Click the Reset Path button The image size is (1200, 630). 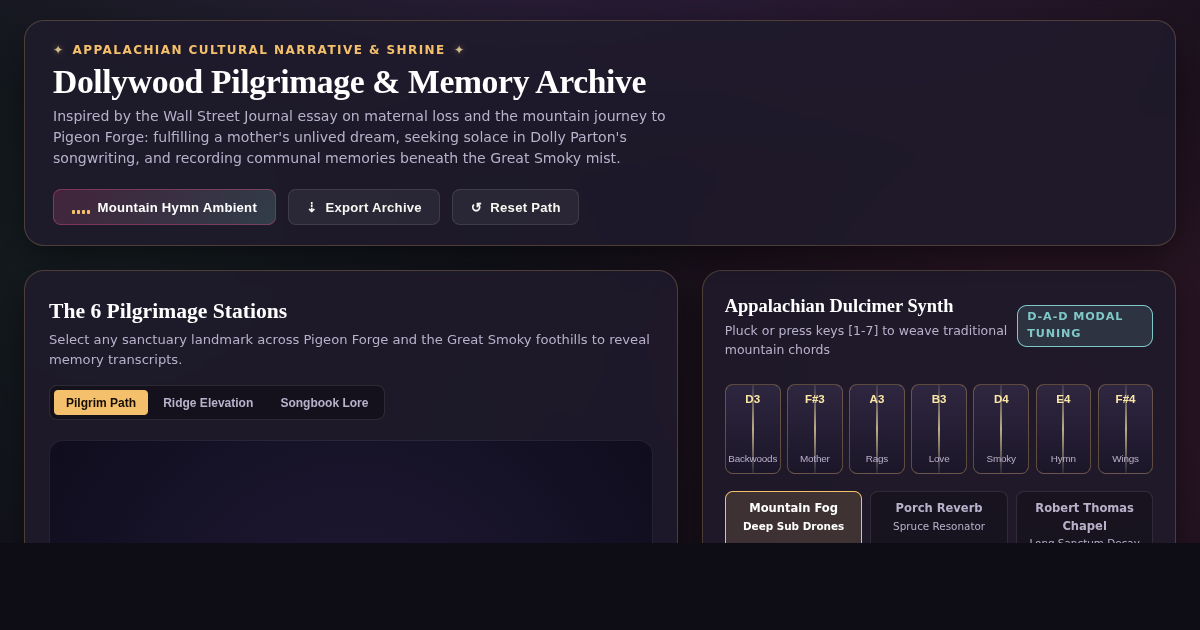[515, 207]
